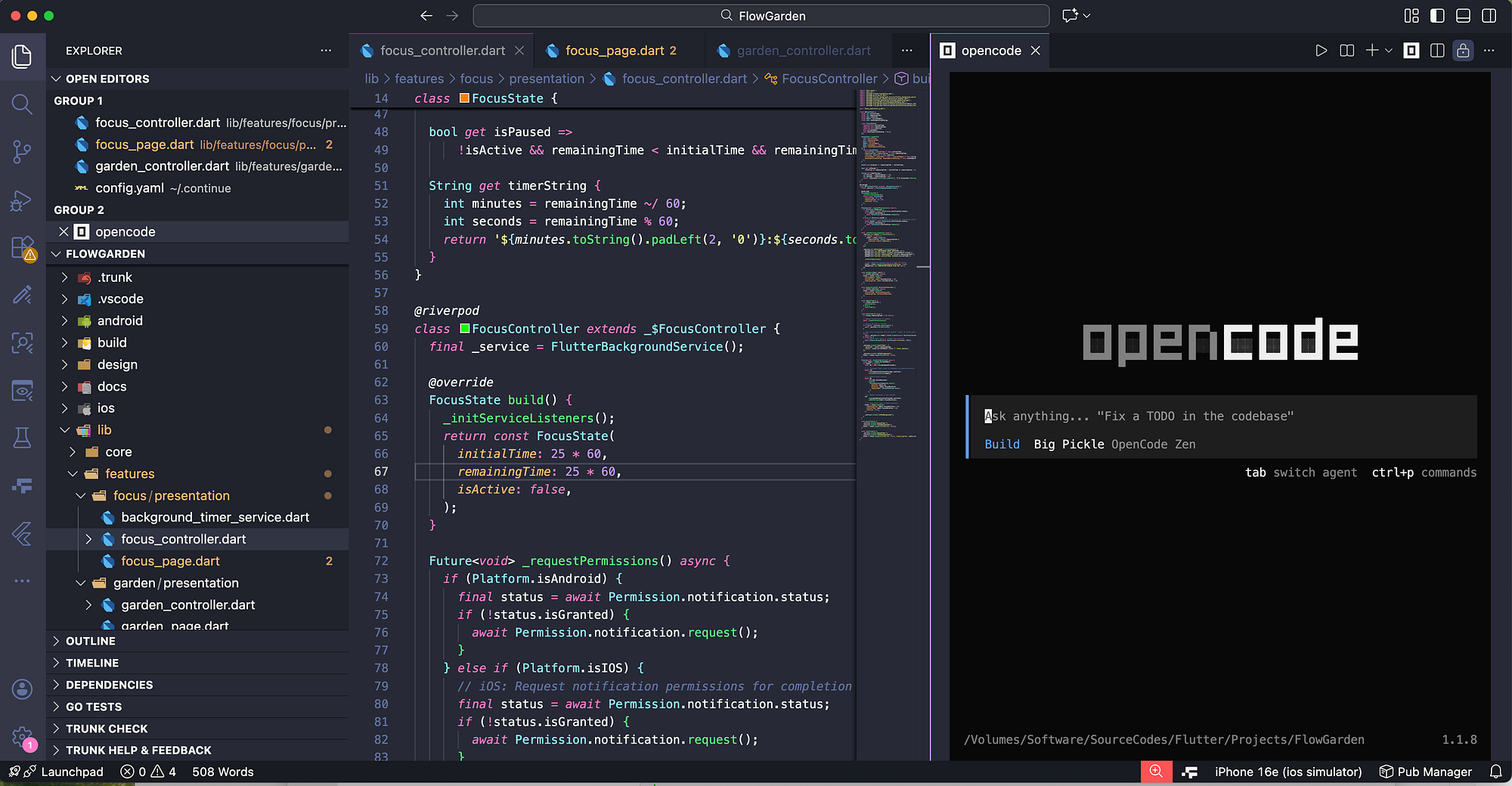This screenshot has height=786, width=1512.
Task: Click the Run play icon in opencode toolbar
Action: [x=1321, y=51]
